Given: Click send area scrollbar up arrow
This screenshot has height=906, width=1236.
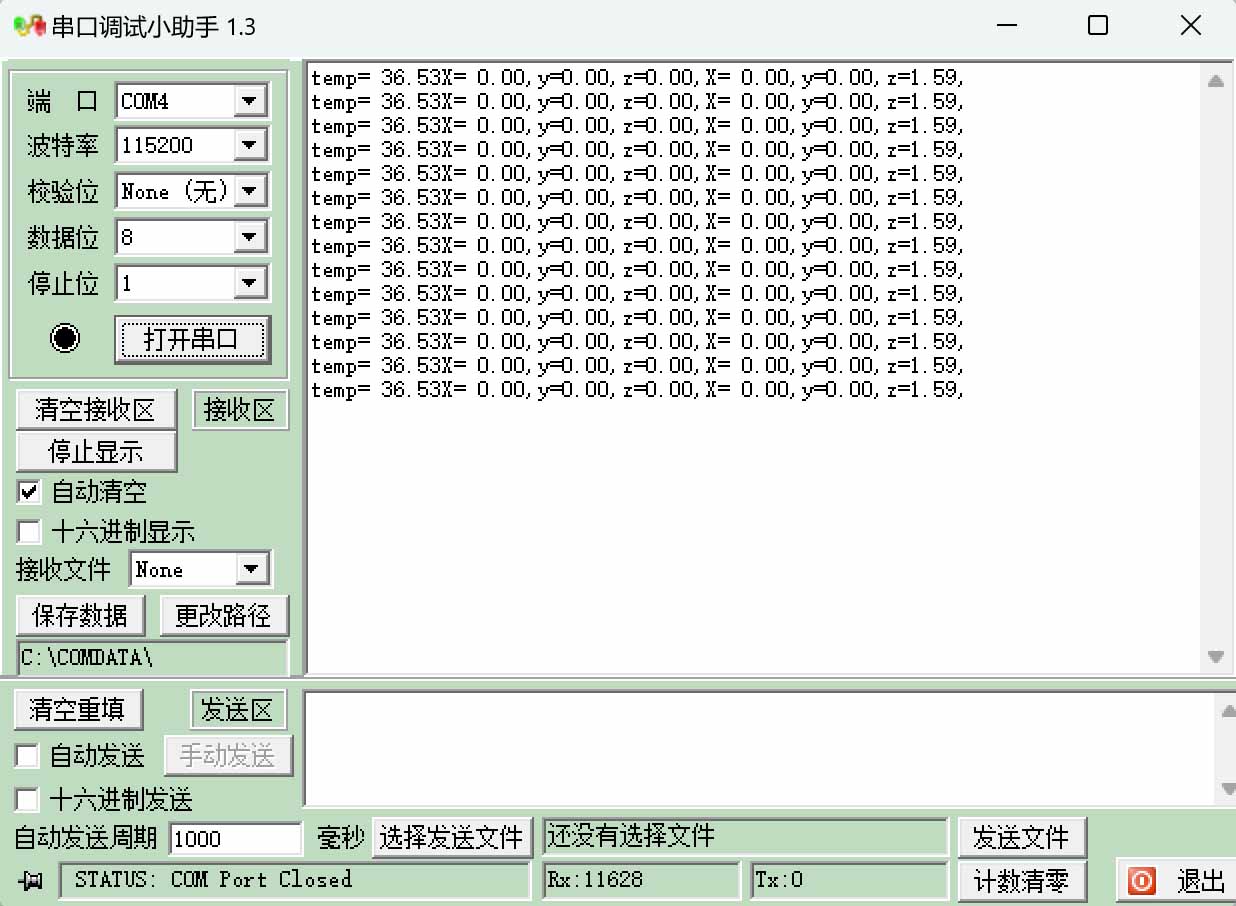Looking at the screenshot, I should click(1228, 710).
